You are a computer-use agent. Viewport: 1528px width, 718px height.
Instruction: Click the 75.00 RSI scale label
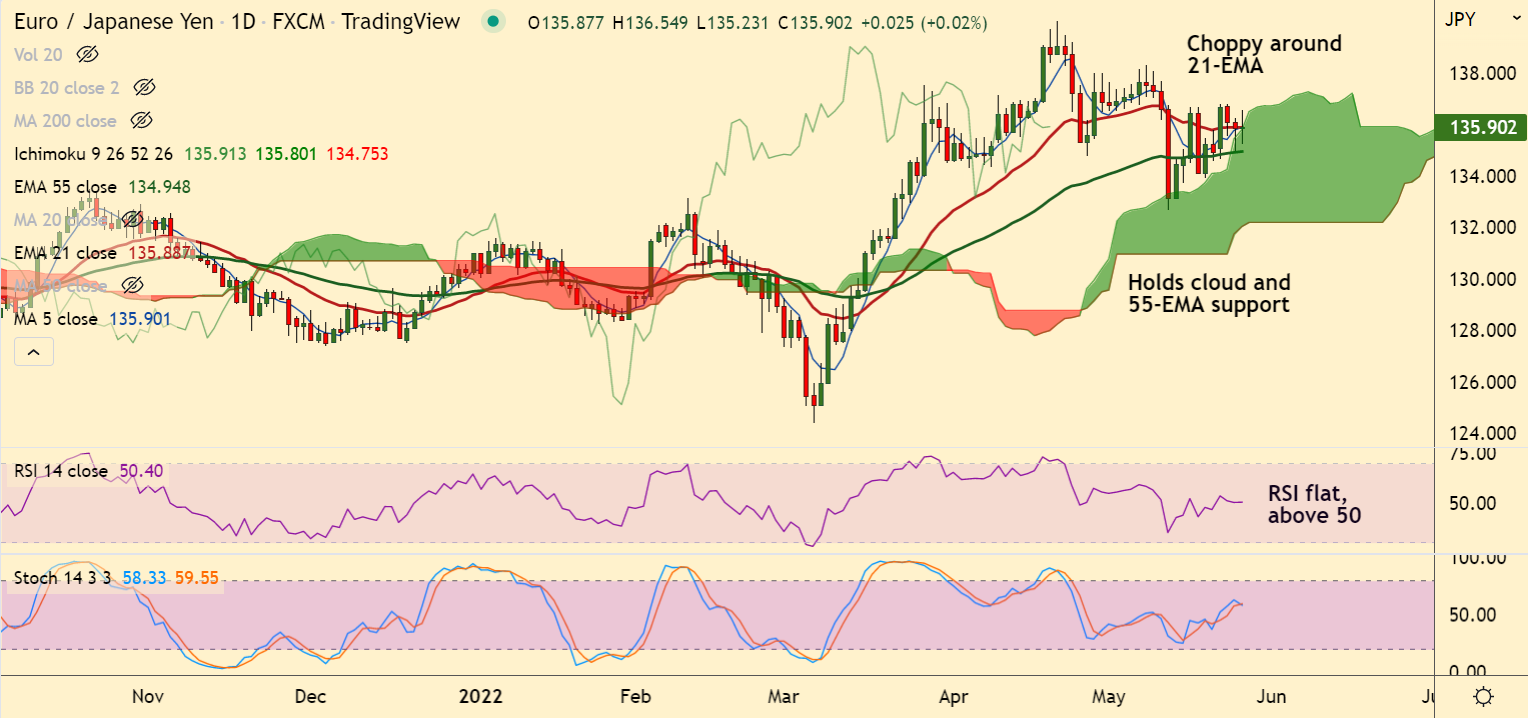point(1471,454)
